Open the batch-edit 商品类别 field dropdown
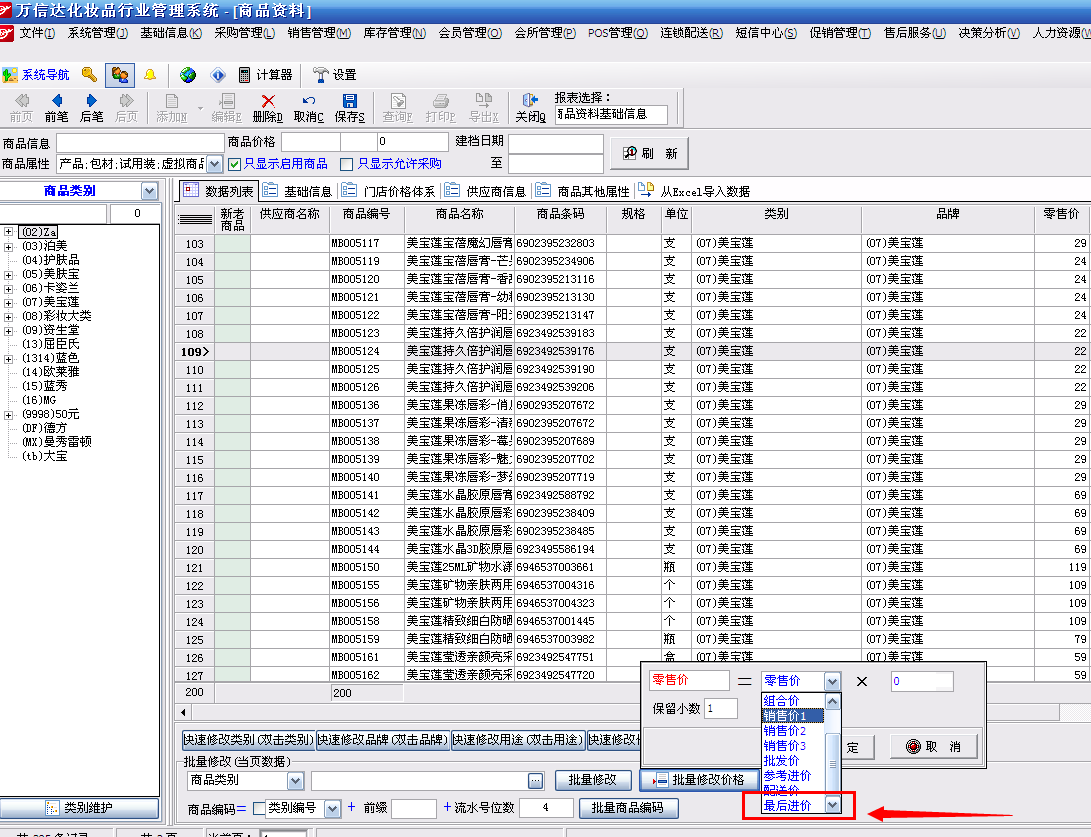1091x837 pixels. (295, 781)
